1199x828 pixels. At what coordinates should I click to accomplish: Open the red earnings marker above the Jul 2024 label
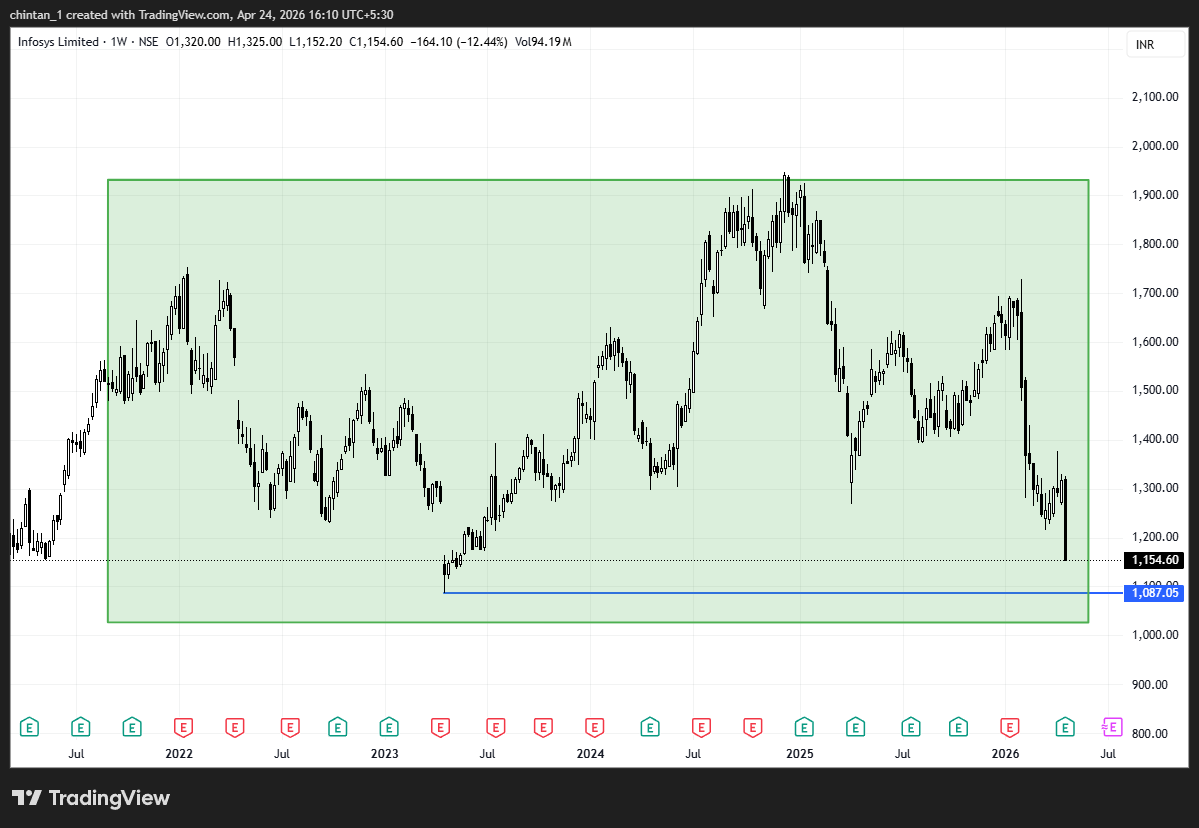pos(701,727)
